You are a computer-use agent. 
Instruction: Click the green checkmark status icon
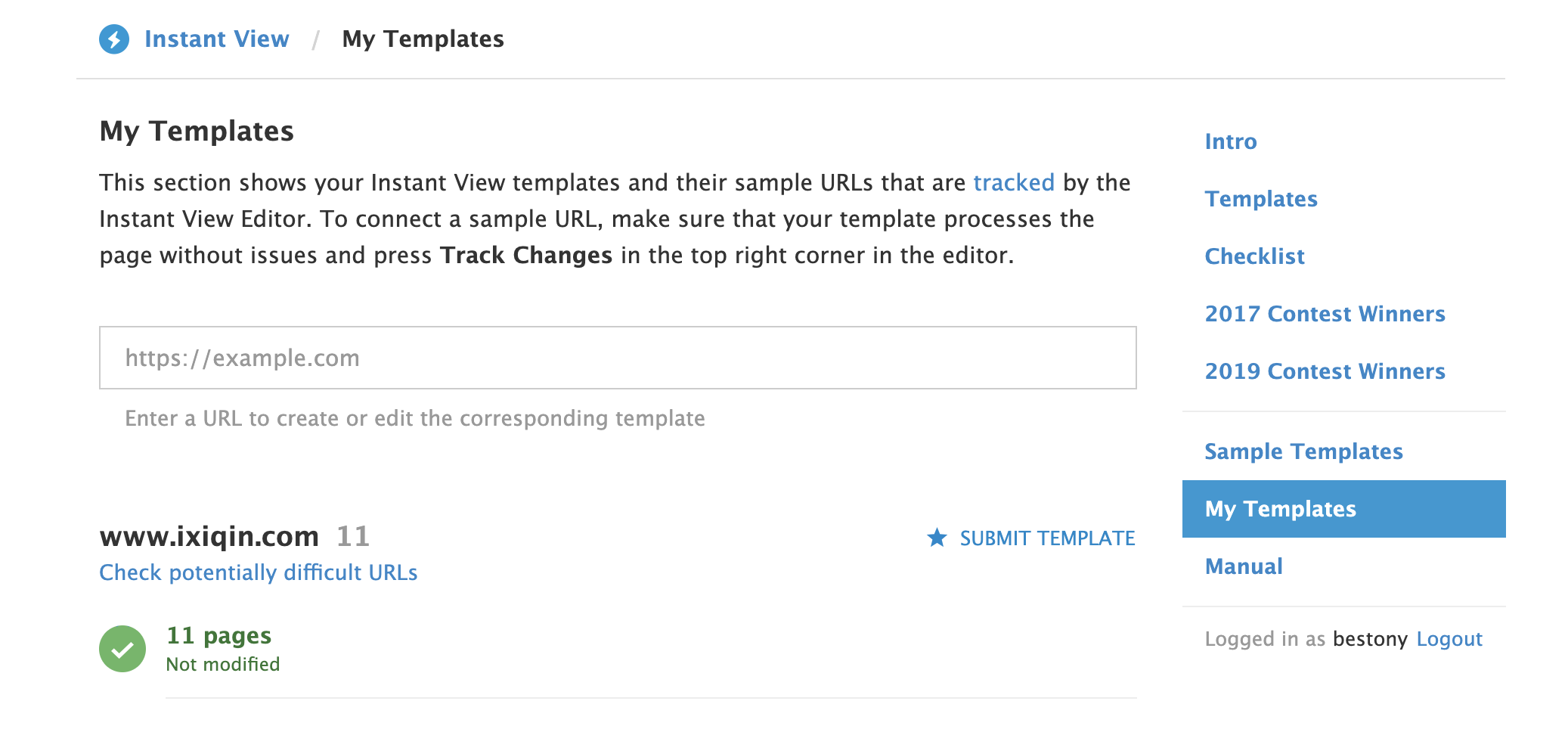tap(122, 649)
